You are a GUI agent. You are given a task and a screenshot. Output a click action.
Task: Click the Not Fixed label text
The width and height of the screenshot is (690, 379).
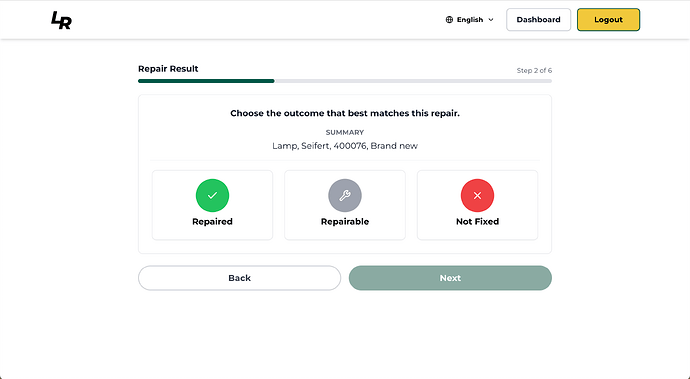click(477, 221)
